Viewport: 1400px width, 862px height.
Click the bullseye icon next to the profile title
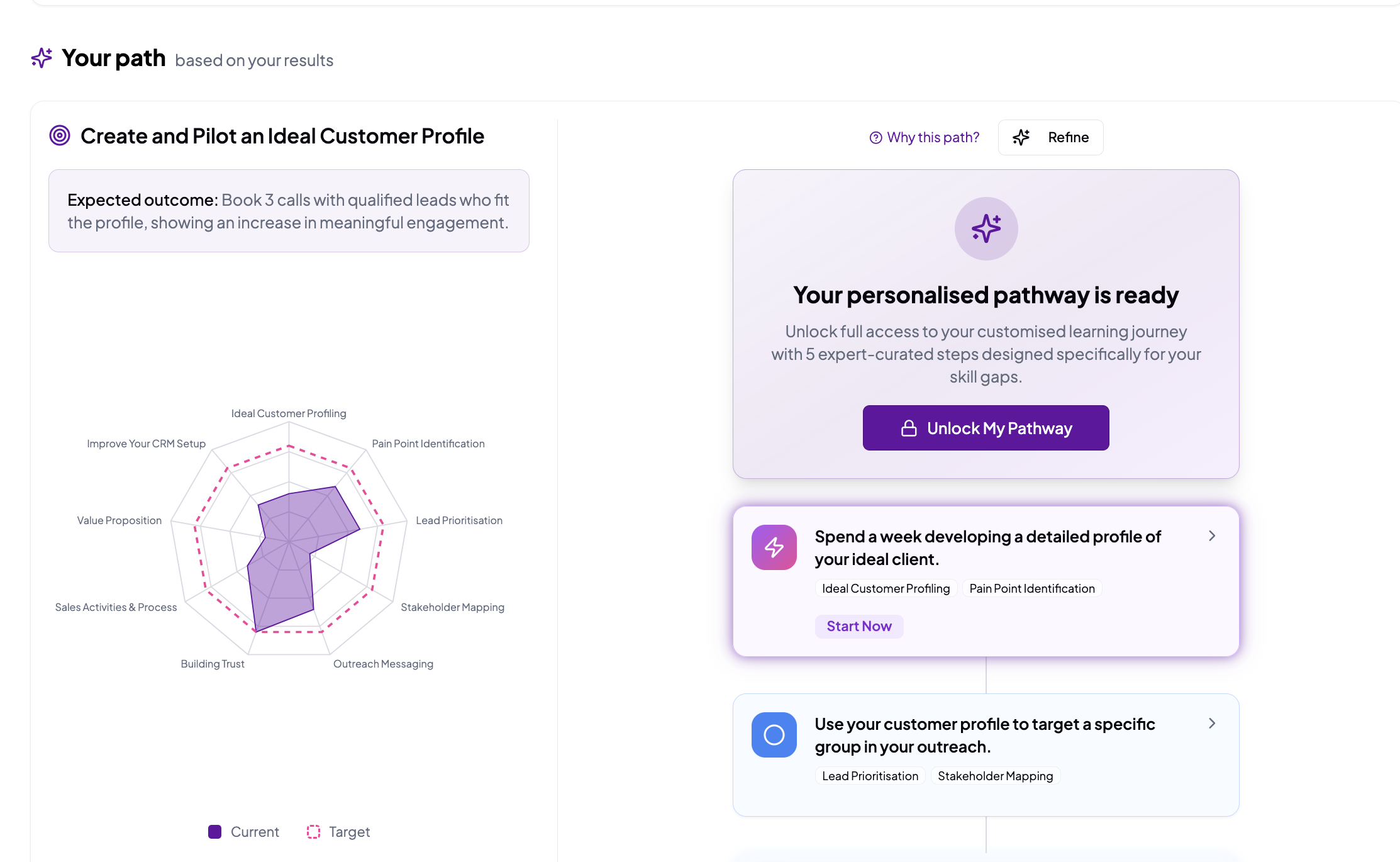pos(60,135)
